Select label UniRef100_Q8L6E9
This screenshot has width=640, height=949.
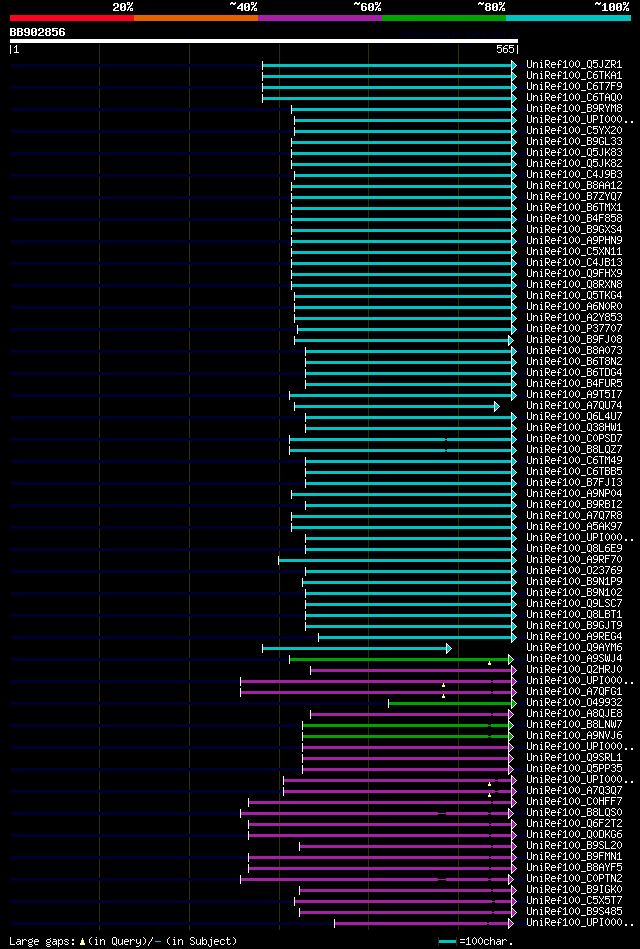pyautogui.click(x=575, y=548)
